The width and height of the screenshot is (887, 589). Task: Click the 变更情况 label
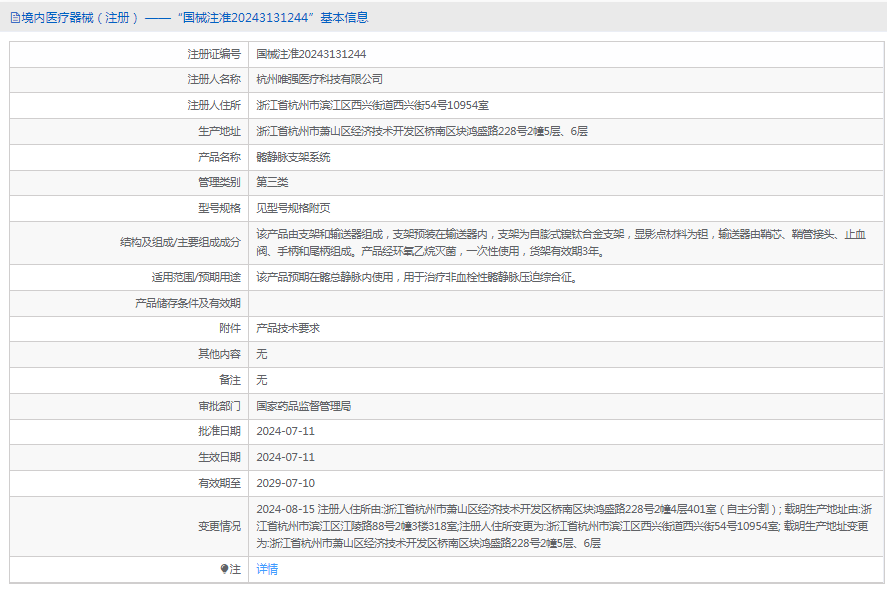(219, 526)
